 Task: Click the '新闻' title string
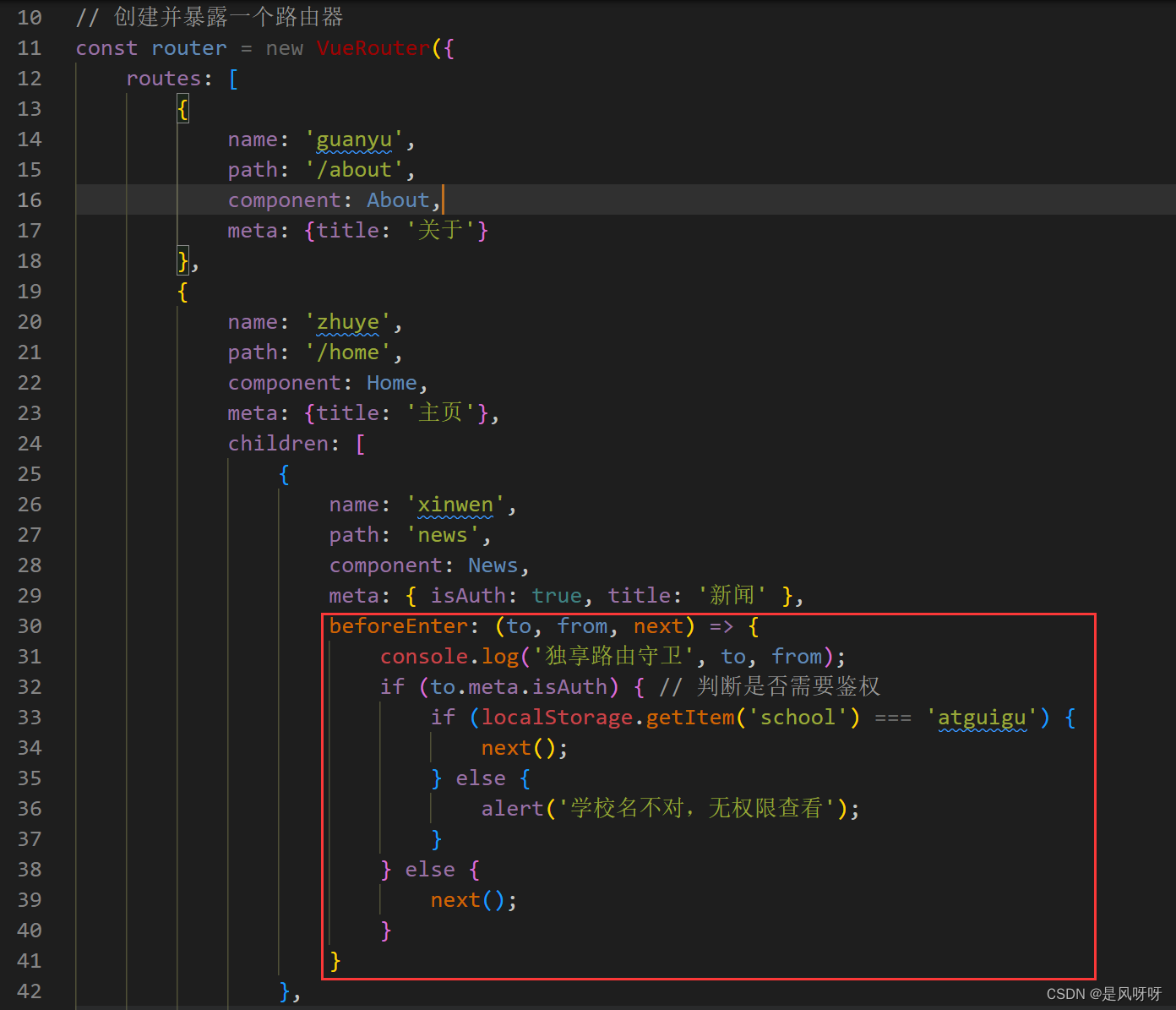pos(732,596)
